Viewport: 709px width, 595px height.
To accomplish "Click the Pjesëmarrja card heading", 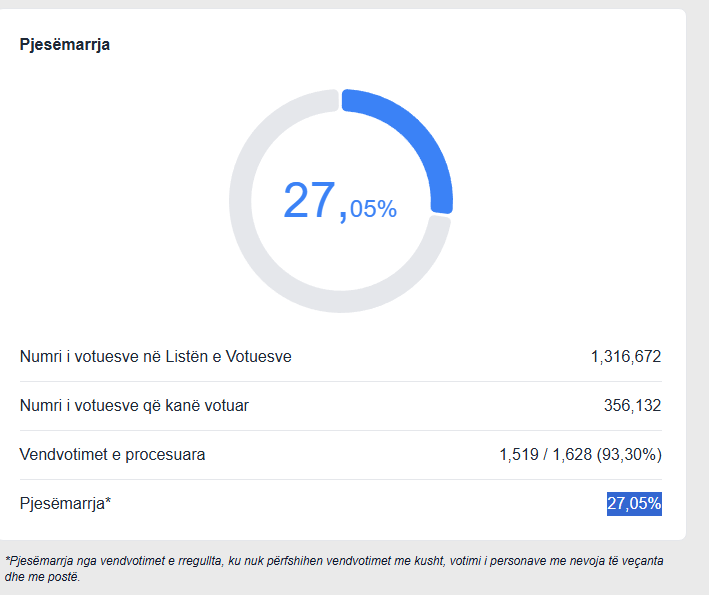I will coord(65,44).
